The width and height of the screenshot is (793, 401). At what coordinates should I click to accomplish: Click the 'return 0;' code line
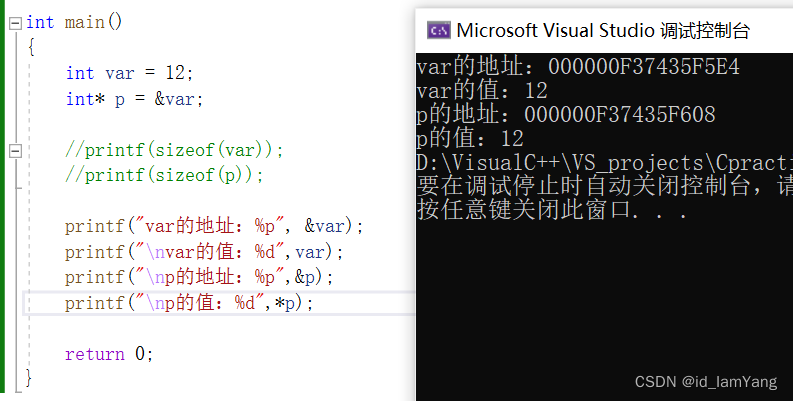[x=109, y=354]
